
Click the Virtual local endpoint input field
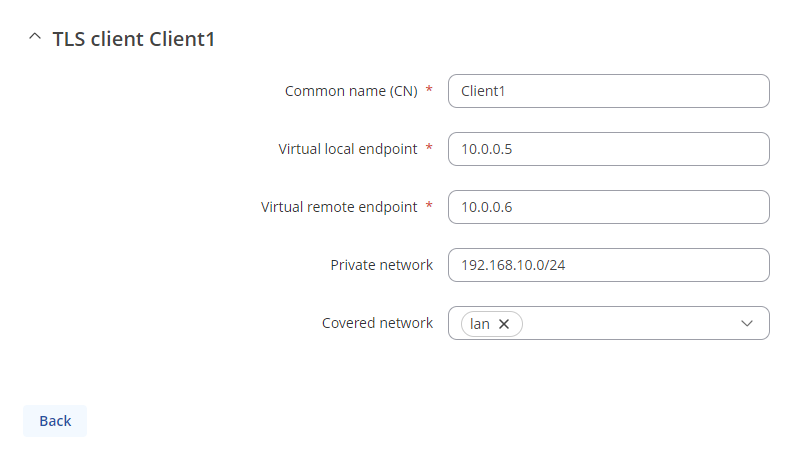pos(608,149)
